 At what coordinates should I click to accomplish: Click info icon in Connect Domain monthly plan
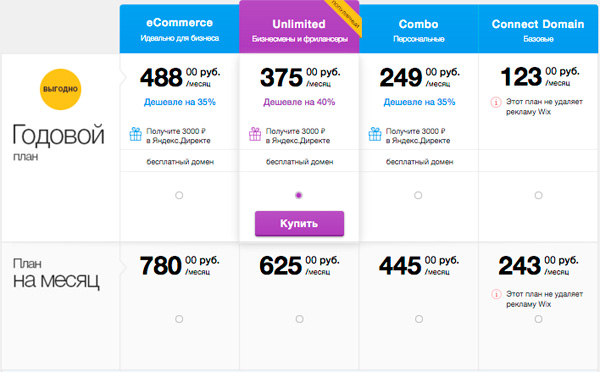tap(496, 294)
